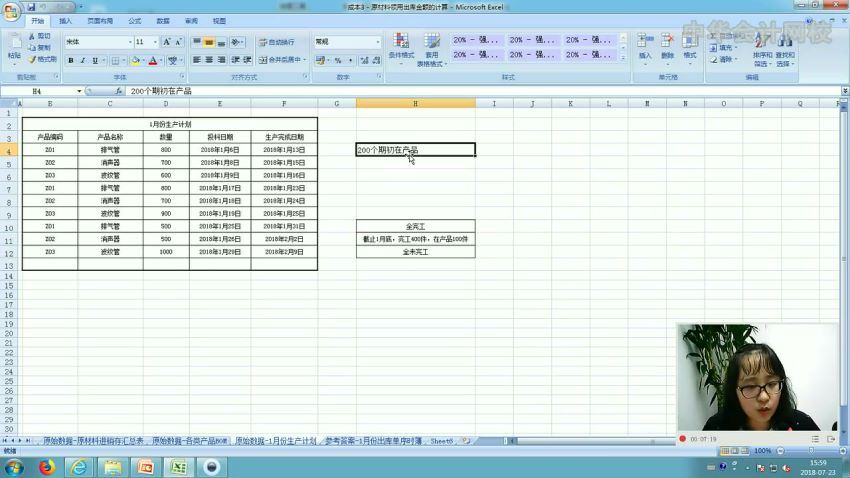850x478 pixels.
Task: Open the font size dropdown
Action: pos(155,42)
